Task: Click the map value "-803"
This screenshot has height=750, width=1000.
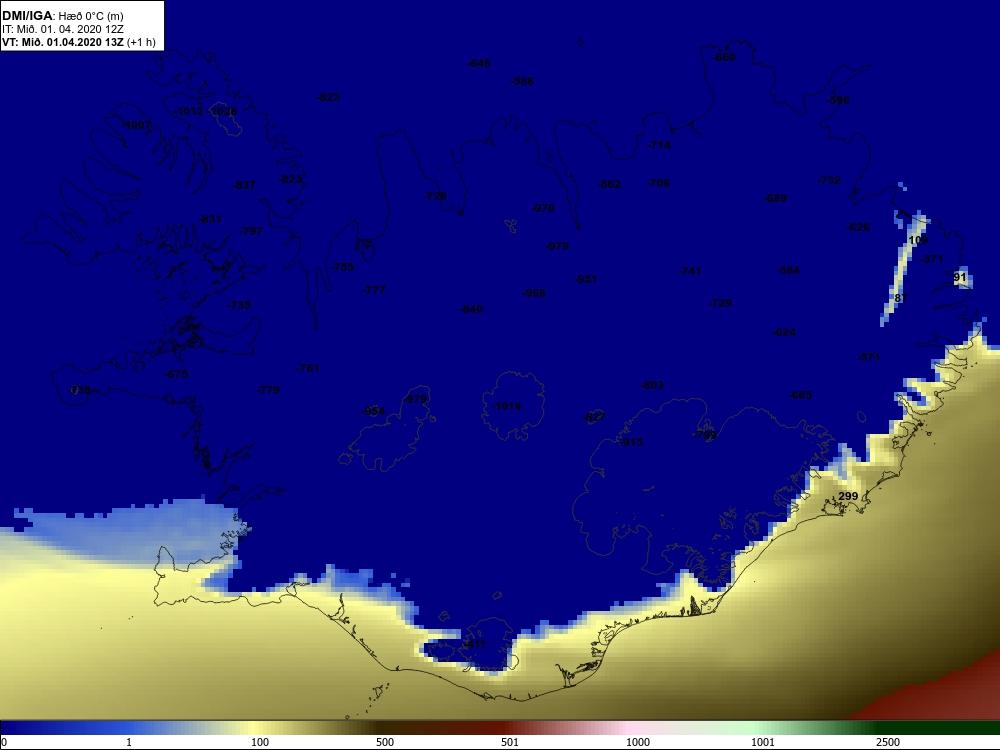Action: tap(652, 385)
